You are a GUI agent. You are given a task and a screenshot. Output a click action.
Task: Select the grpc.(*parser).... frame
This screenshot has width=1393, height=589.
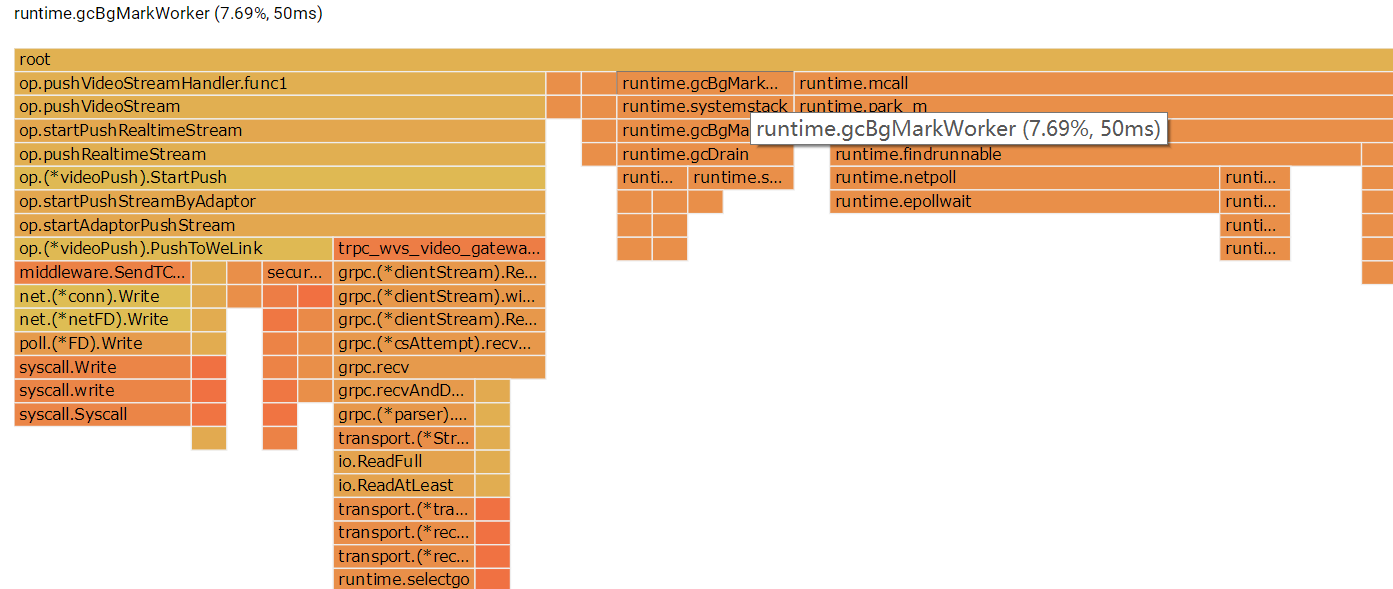point(404,415)
